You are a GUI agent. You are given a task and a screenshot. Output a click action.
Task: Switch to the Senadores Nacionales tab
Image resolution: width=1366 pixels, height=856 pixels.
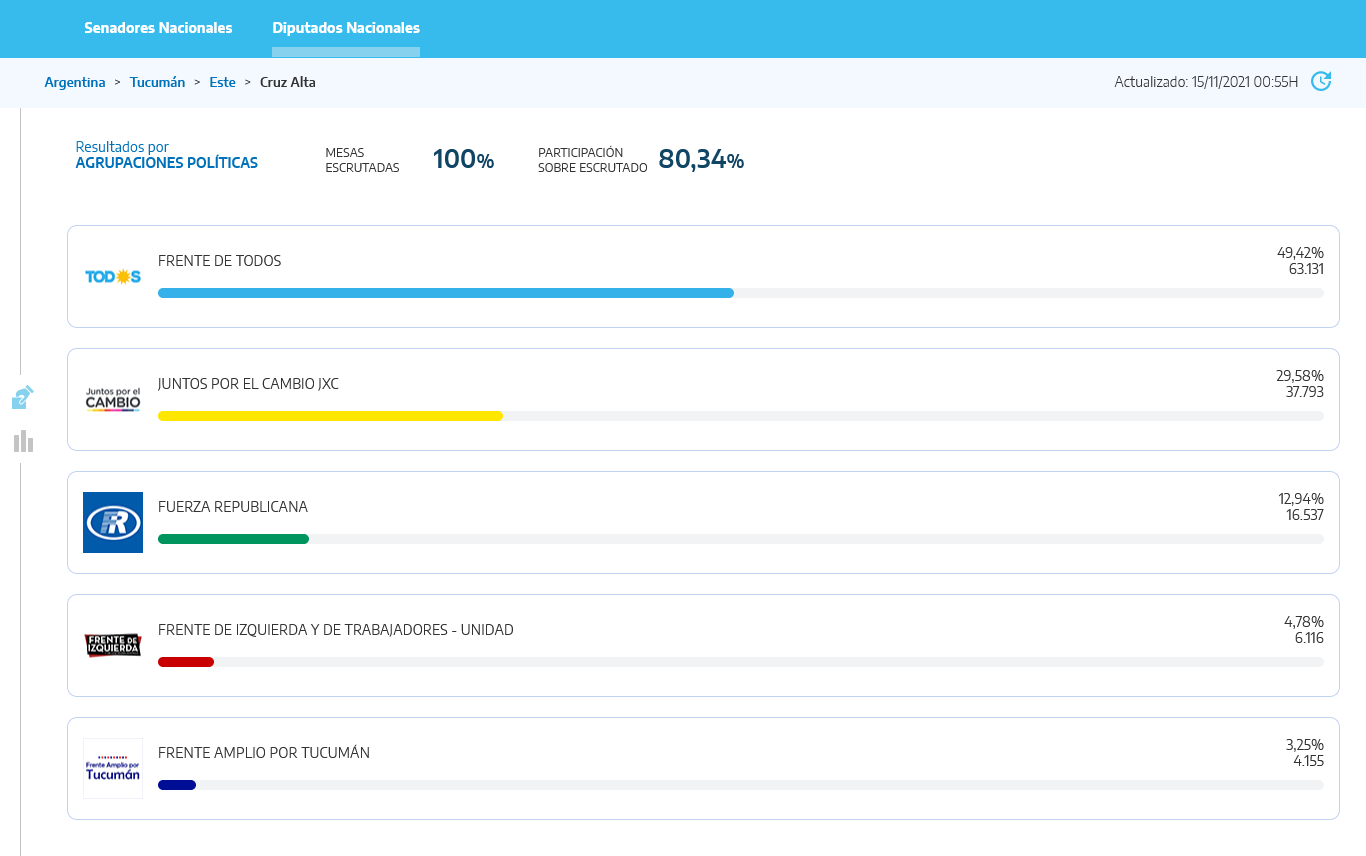point(158,28)
